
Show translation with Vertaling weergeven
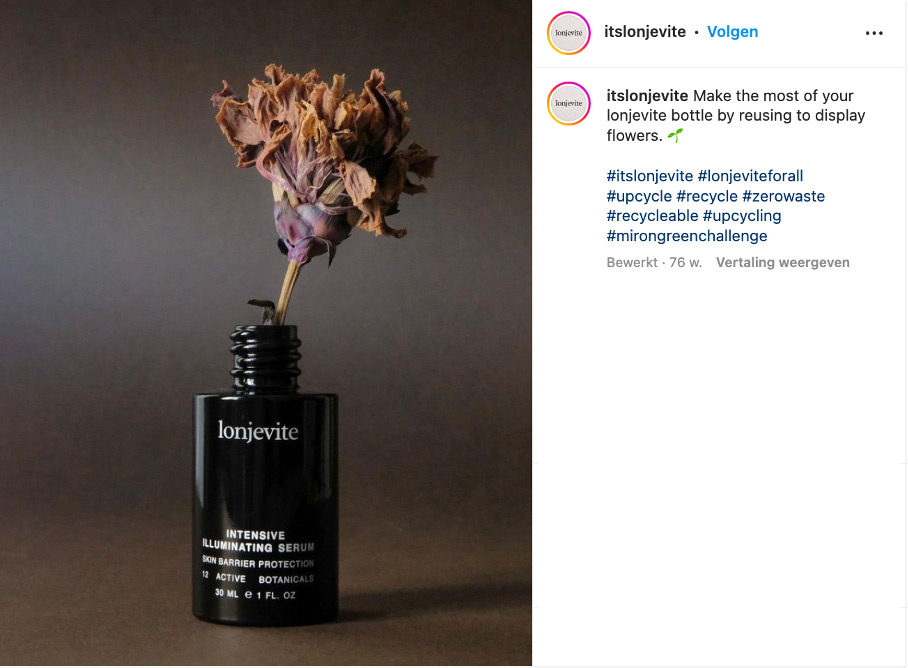(782, 263)
